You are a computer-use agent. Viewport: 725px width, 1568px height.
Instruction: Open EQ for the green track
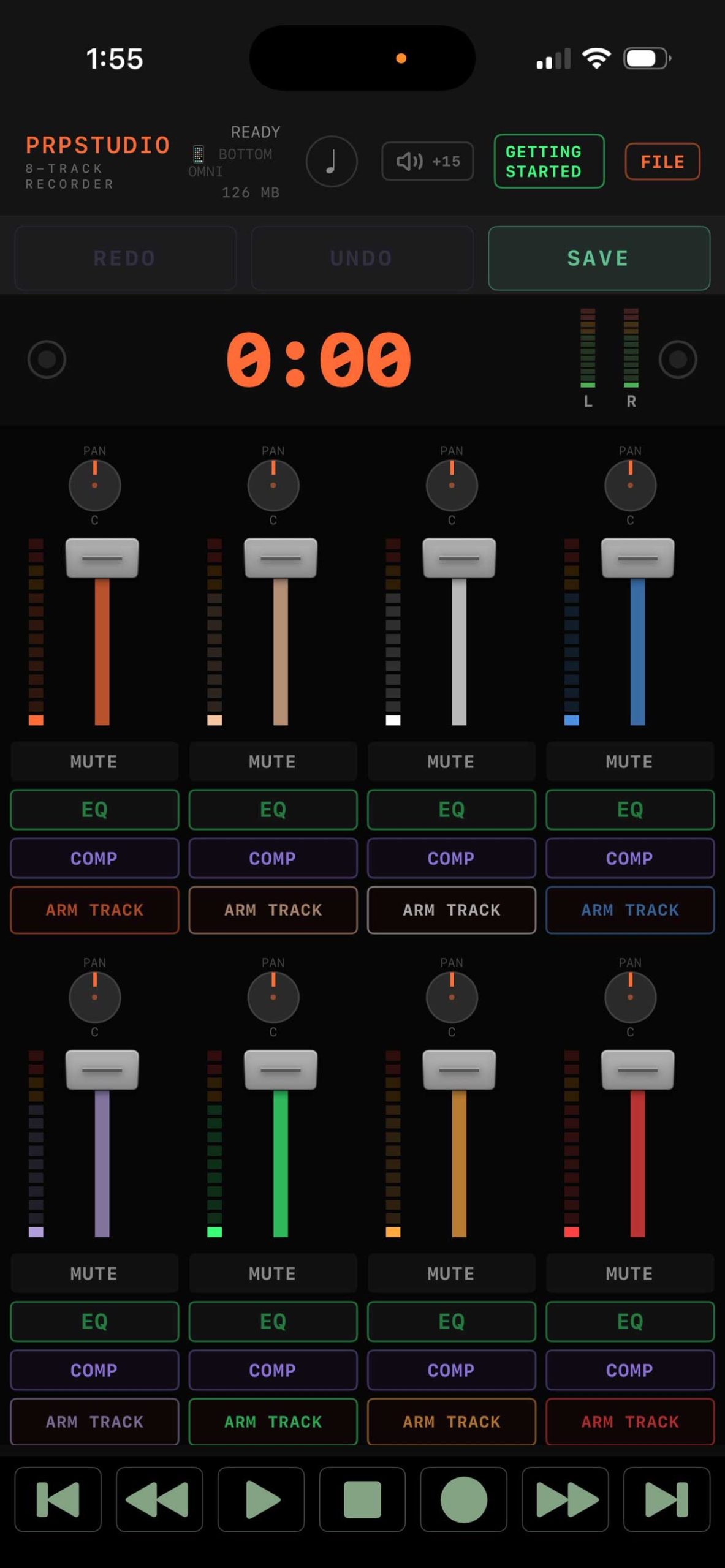(273, 1322)
